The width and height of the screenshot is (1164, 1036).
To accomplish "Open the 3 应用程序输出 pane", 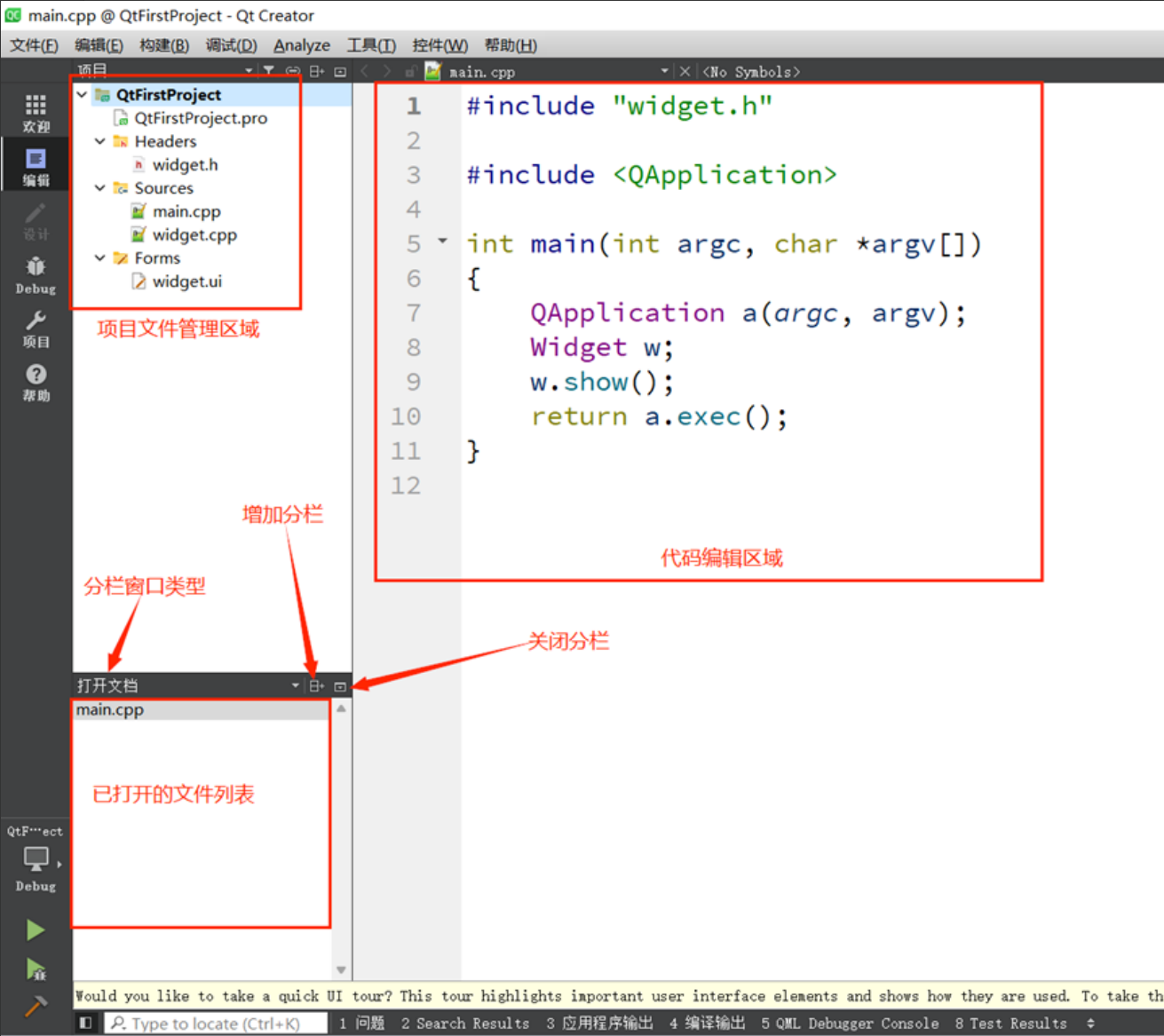I will [599, 1024].
